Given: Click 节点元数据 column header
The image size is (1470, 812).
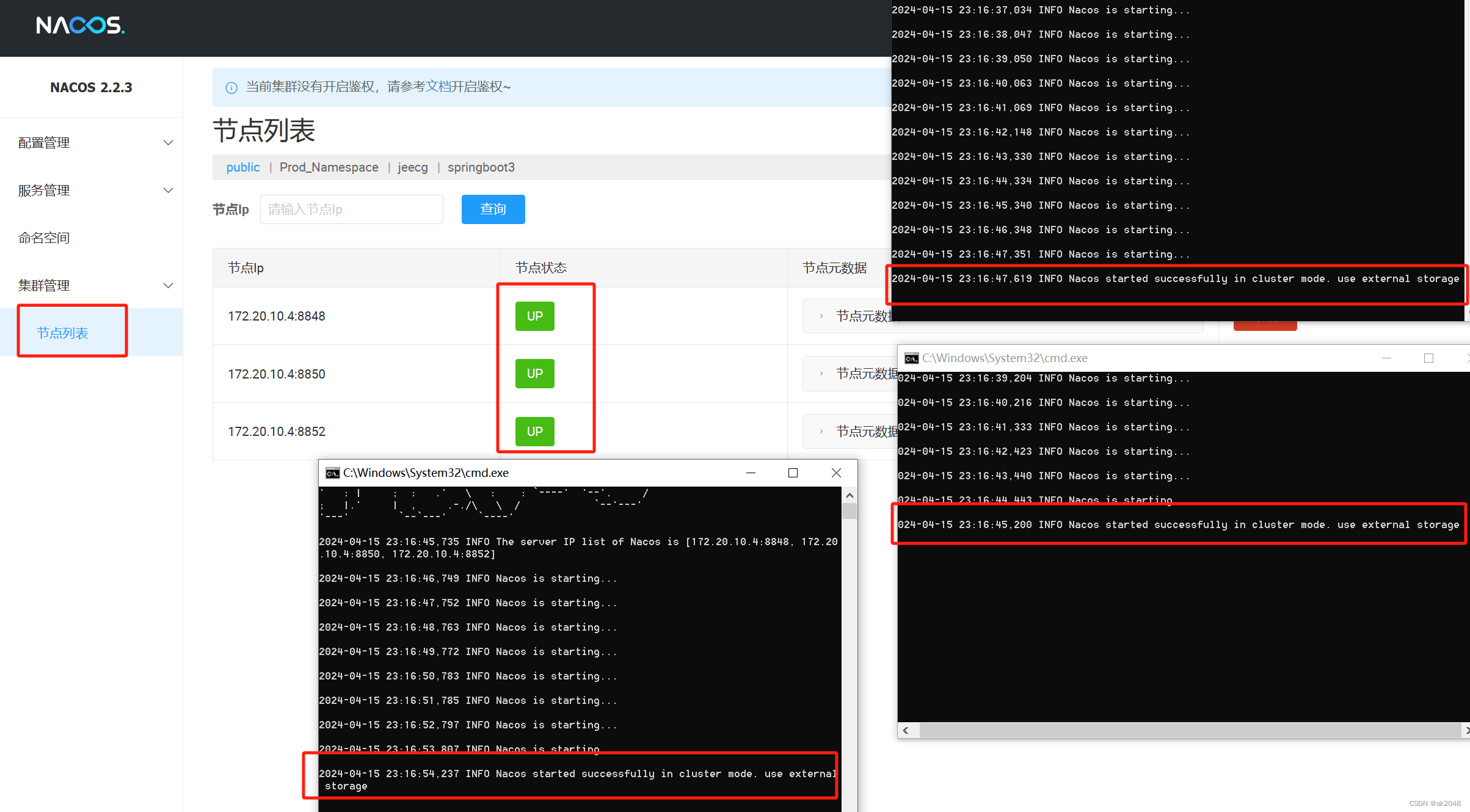Looking at the screenshot, I should coord(835,268).
